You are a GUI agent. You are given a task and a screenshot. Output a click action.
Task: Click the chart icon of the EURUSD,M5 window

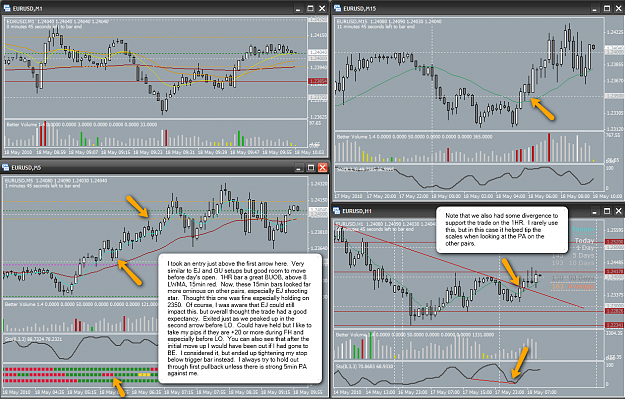point(6,167)
